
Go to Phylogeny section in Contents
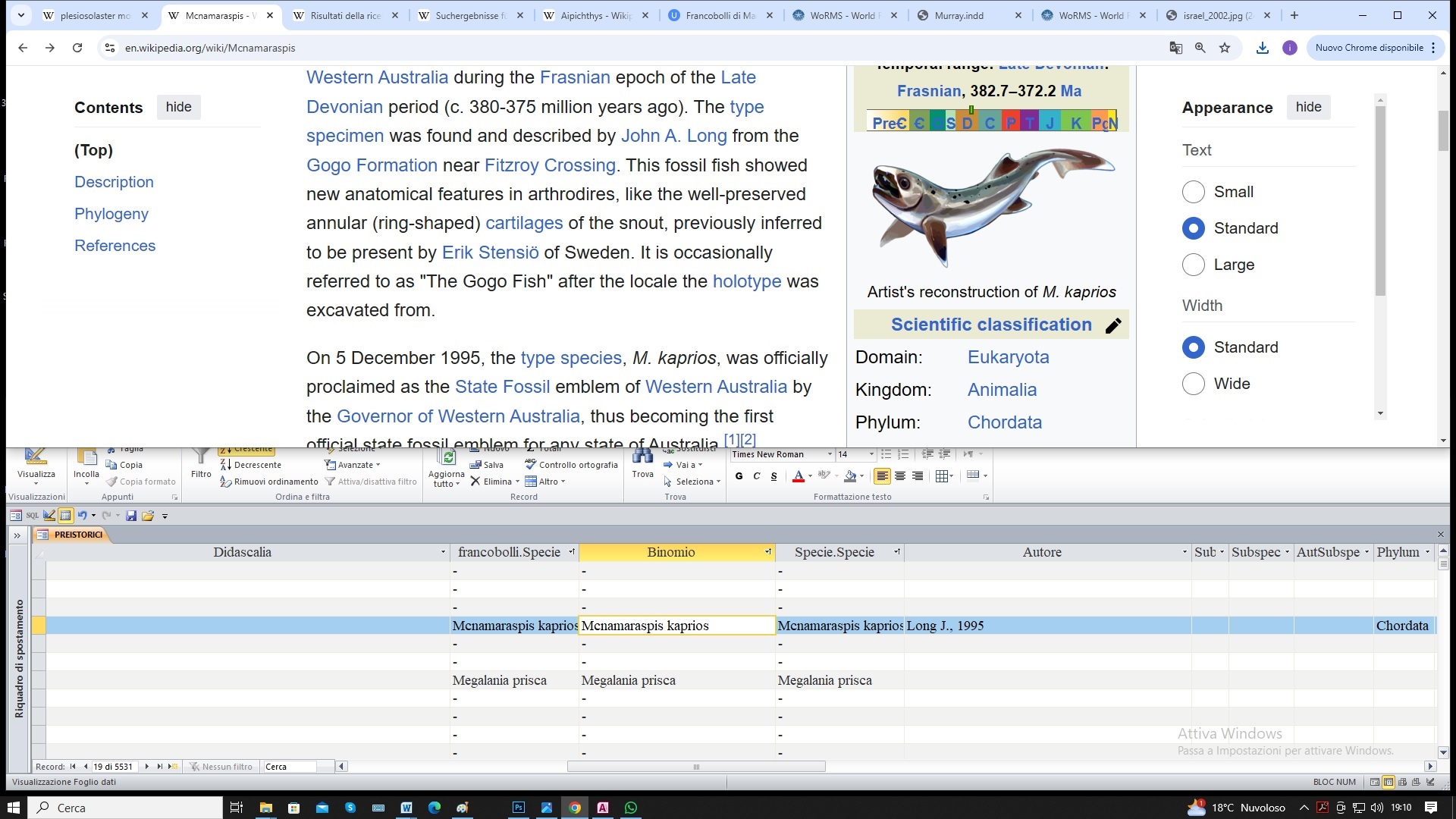[111, 214]
